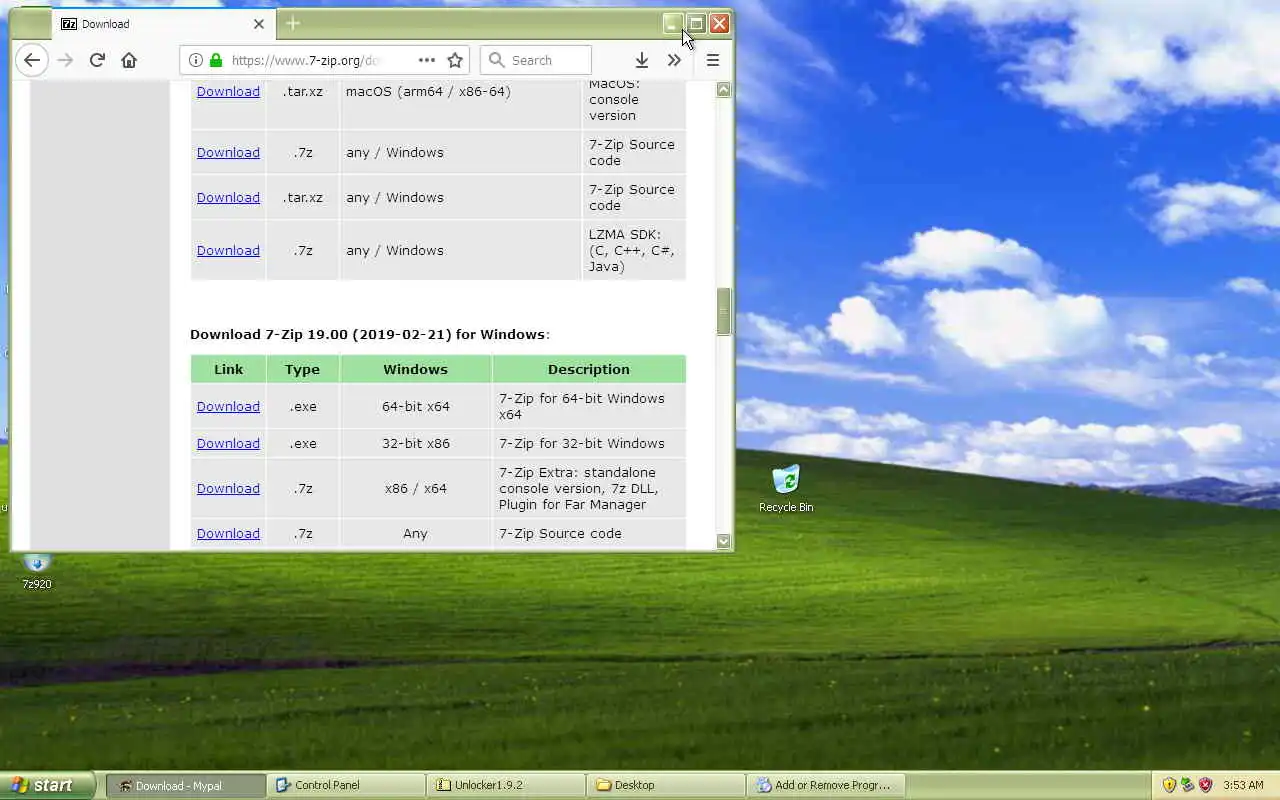Viewport: 1280px width, 800px height.
Task: Click the page scrollbar up arrow
Action: (x=724, y=90)
